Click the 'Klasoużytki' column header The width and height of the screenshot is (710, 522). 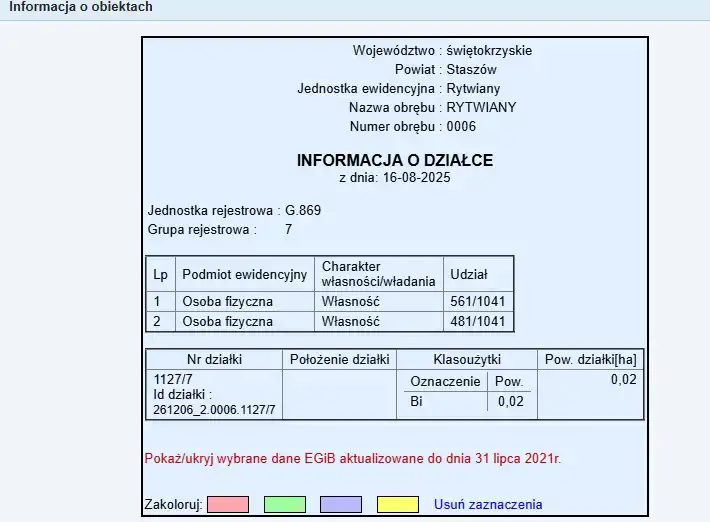click(466, 359)
